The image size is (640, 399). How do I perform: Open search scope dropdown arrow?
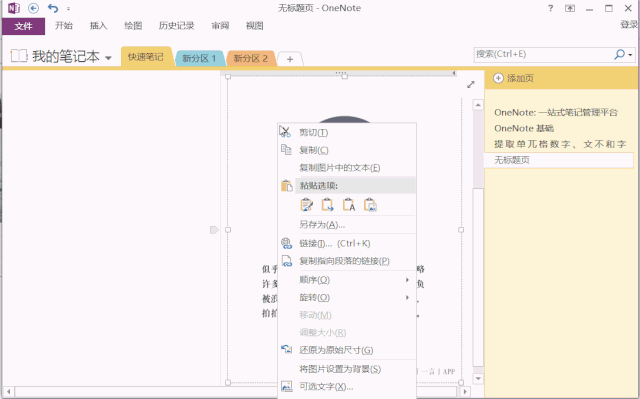(631, 55)
